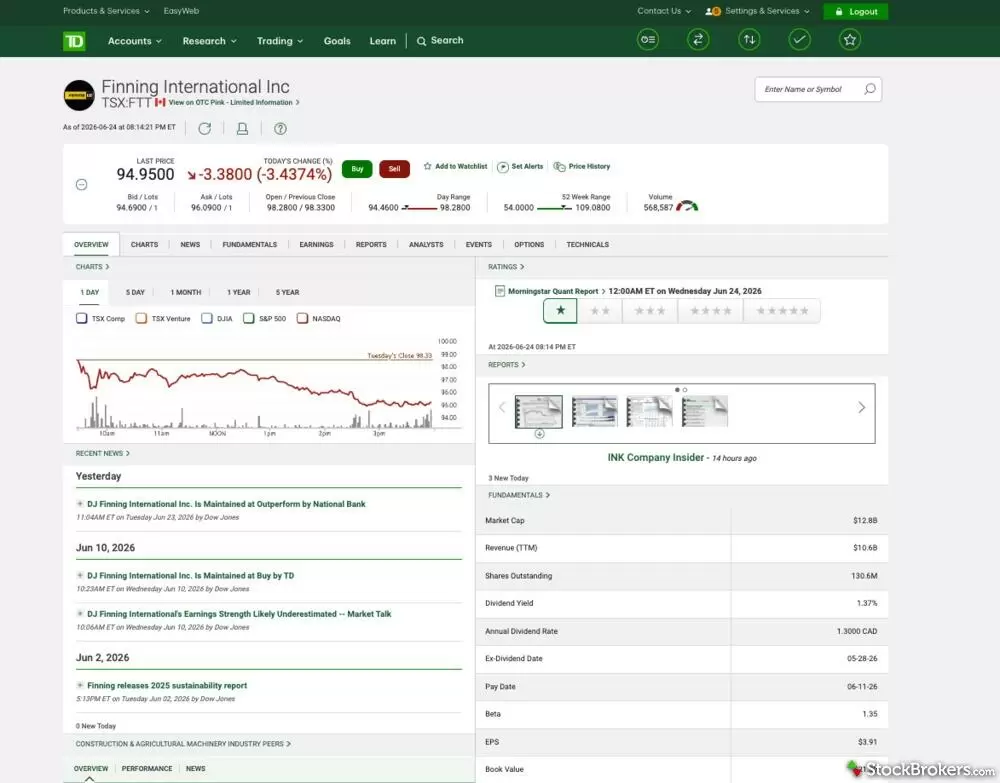Open help via the question mark icon

pos(280,129)
